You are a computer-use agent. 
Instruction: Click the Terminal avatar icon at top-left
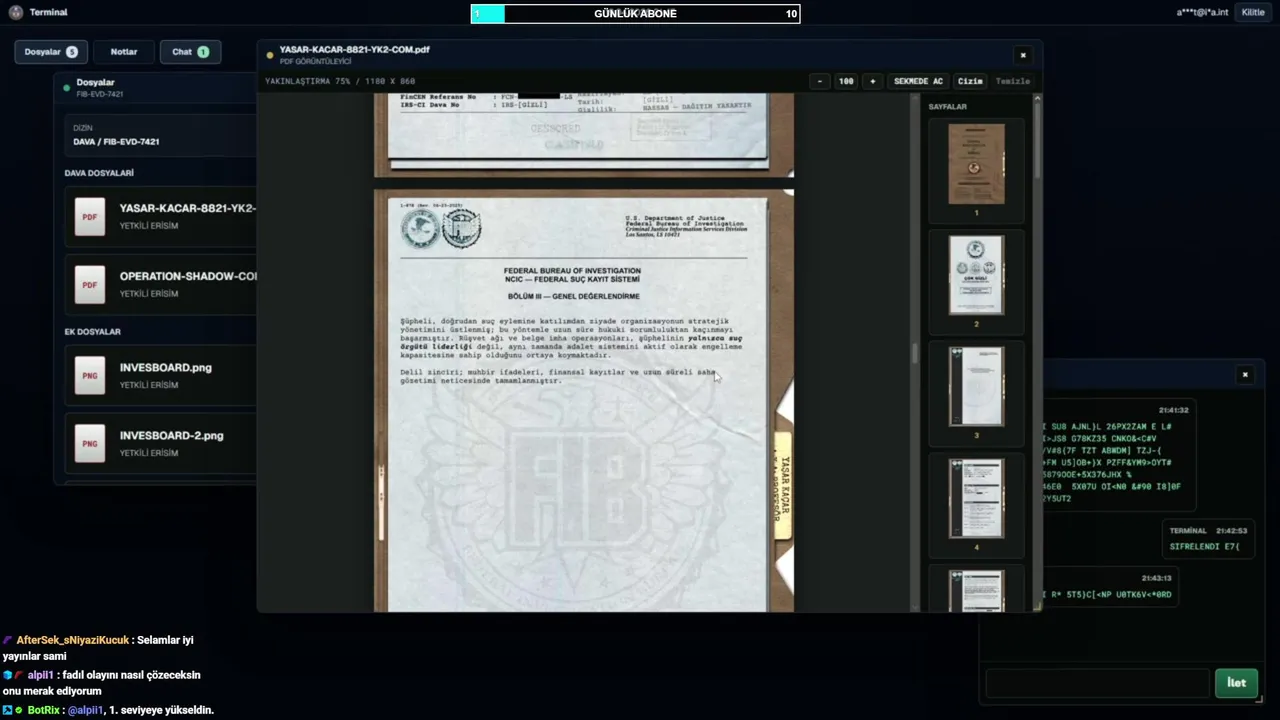(x=15, y=12)
